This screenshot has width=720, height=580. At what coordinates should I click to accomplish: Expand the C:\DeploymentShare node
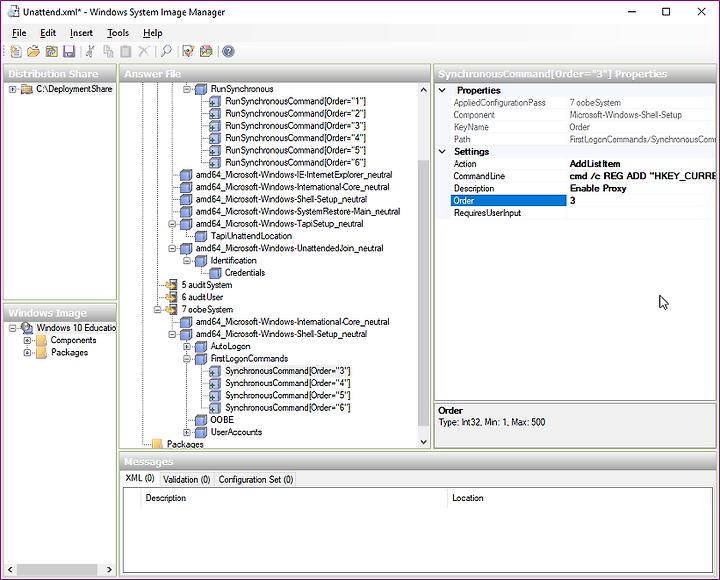(12, 89)
